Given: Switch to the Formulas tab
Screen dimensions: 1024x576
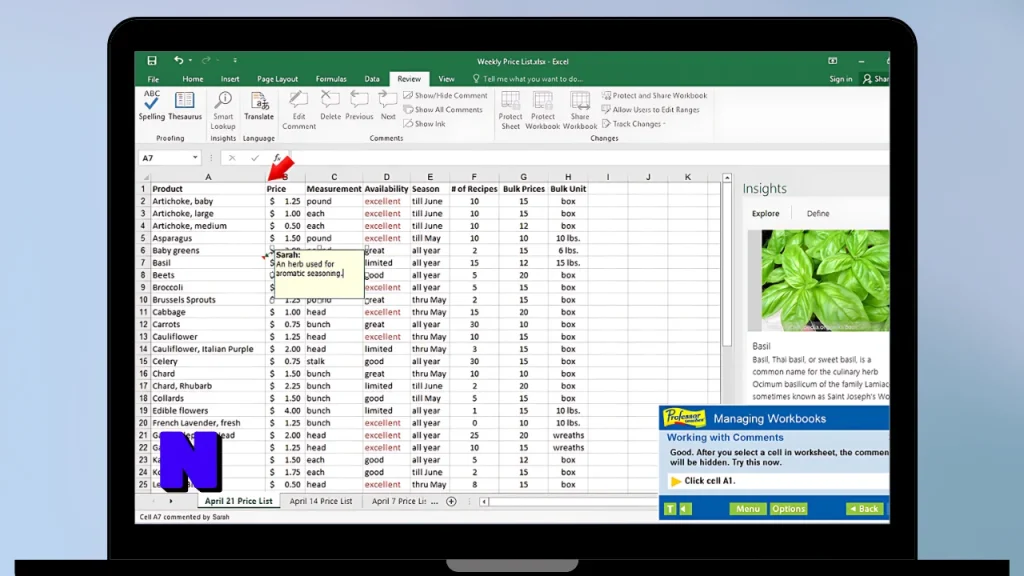Looking at the screenshot, I should pos(331,79).
